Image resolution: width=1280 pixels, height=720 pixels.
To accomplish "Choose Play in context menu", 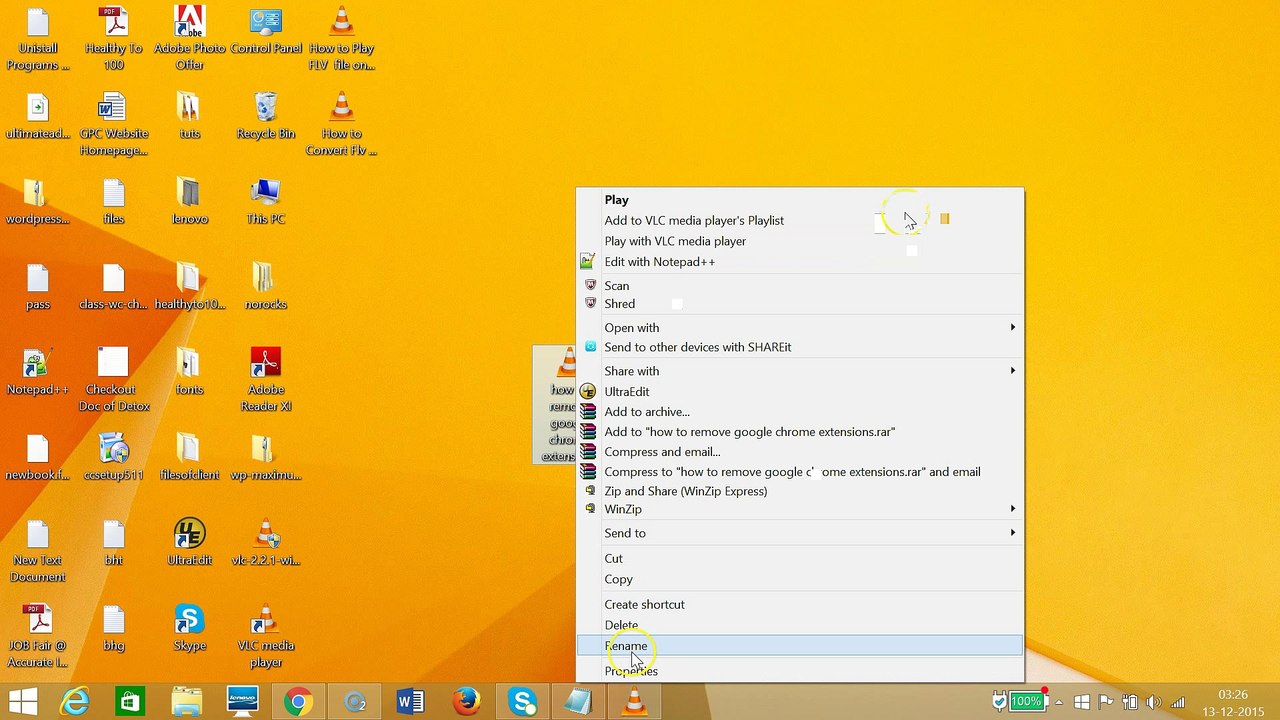I will click(x=800, y=200).
